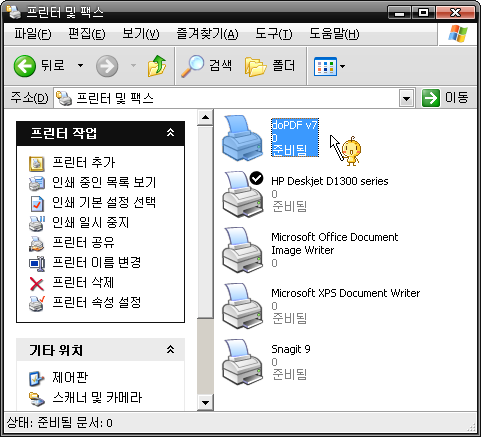Open the 스캐너 및 카메라 link

click(97, 397)
